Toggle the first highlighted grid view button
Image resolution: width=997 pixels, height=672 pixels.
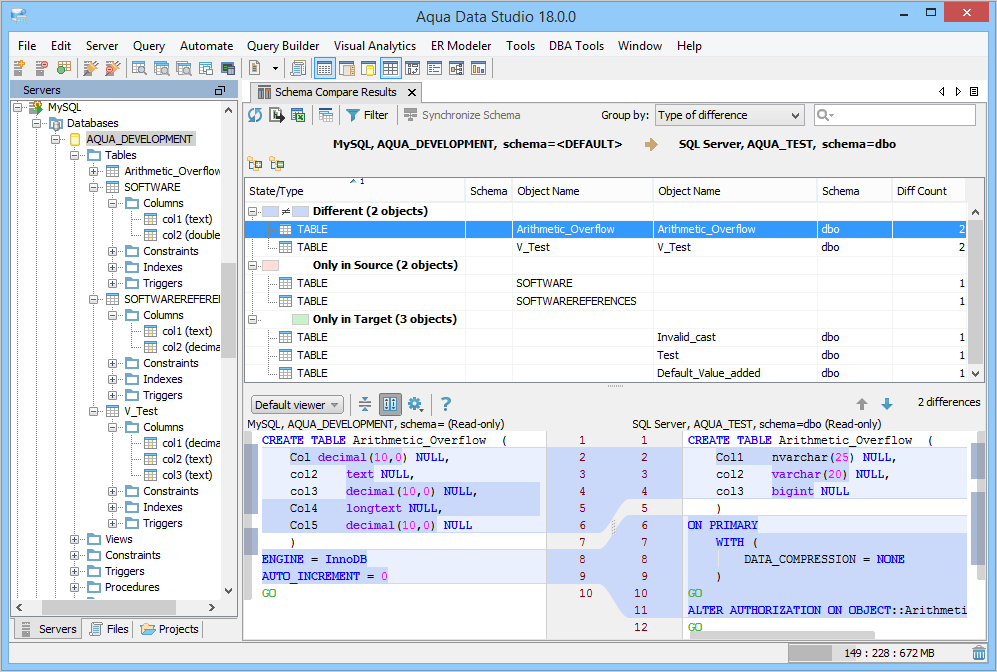324,68
